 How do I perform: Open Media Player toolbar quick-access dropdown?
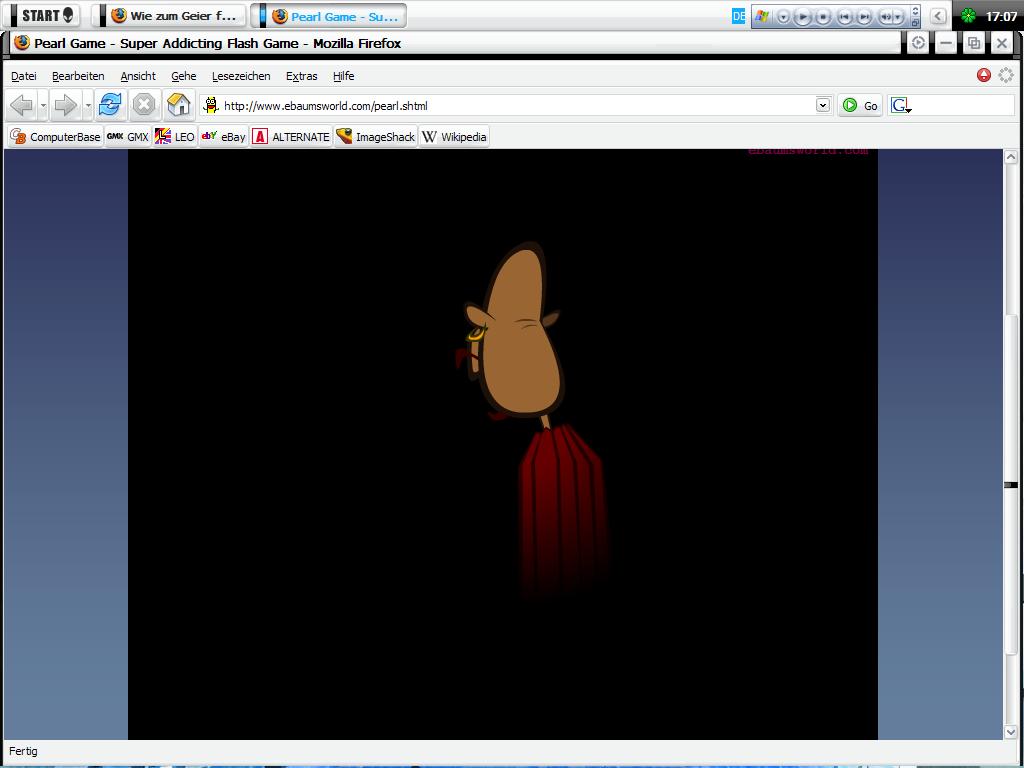pos(783,17)
